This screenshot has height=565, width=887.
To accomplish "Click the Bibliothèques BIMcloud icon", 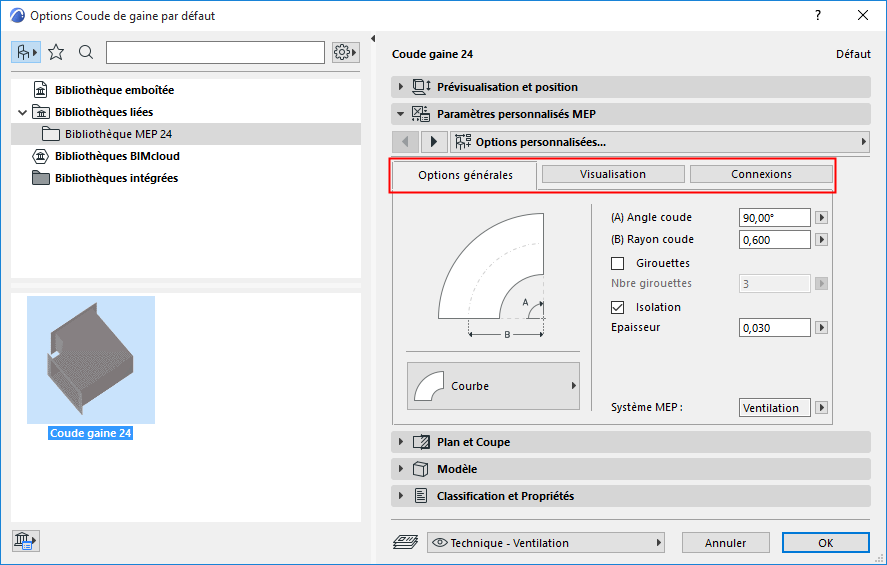I will coord(41,156).
